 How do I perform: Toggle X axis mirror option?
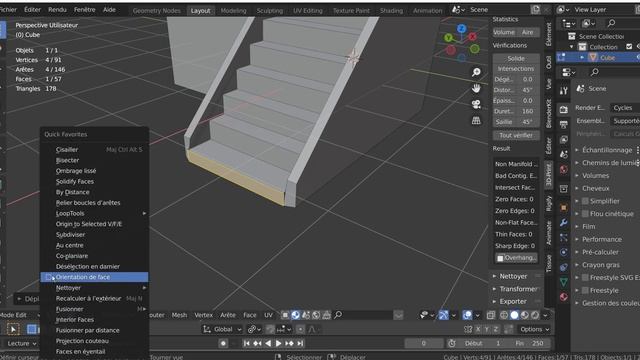click(478, 329)
